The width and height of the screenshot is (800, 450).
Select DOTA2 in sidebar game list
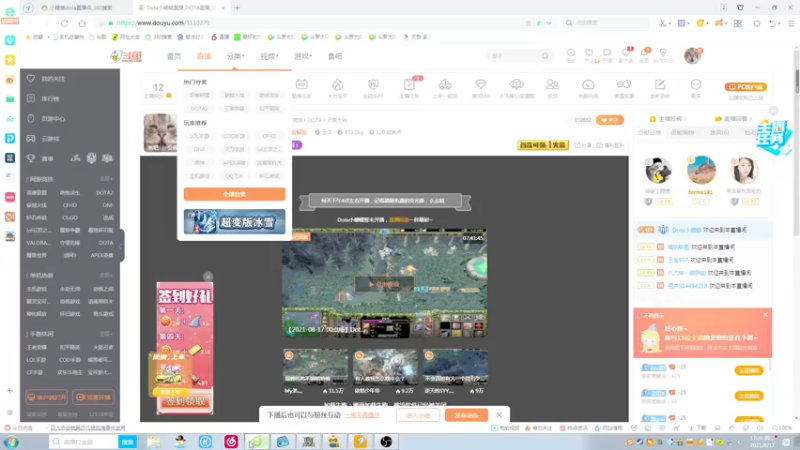(x=104, y=192)
